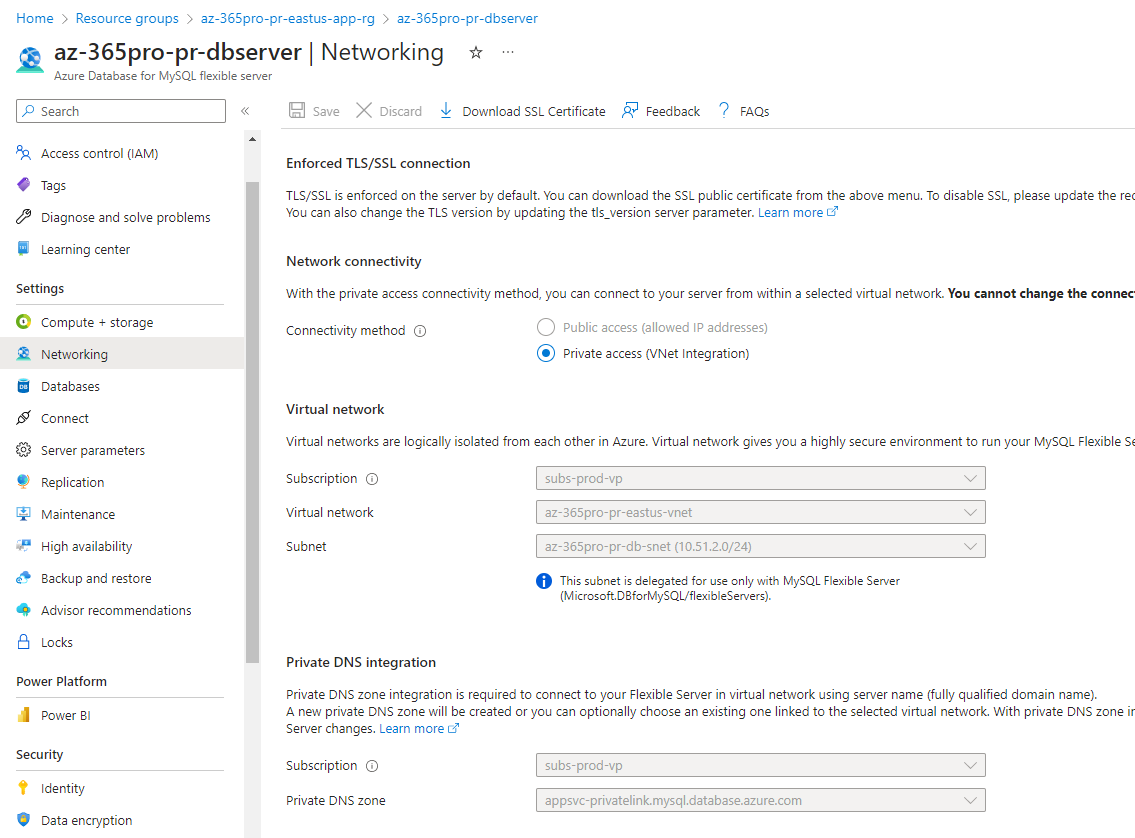Viewport: 1135px width, 838px height.
Task: Click the Backup and restore cloud icon
Action: [x=23, y=577]
